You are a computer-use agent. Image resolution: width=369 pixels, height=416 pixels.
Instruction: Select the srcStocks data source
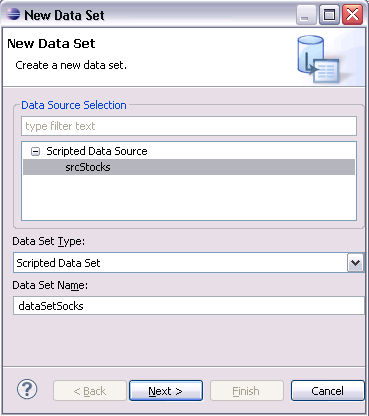click(189, 167)
